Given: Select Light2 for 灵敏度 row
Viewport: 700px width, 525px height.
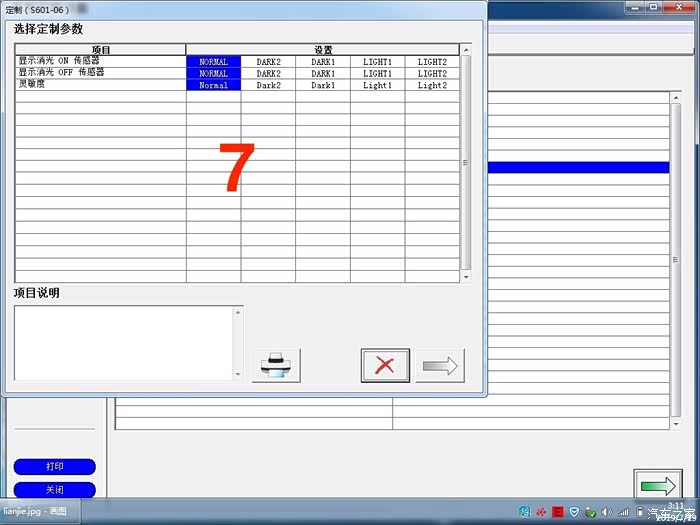Looking at the screenshot, I should tap(432, 85).
